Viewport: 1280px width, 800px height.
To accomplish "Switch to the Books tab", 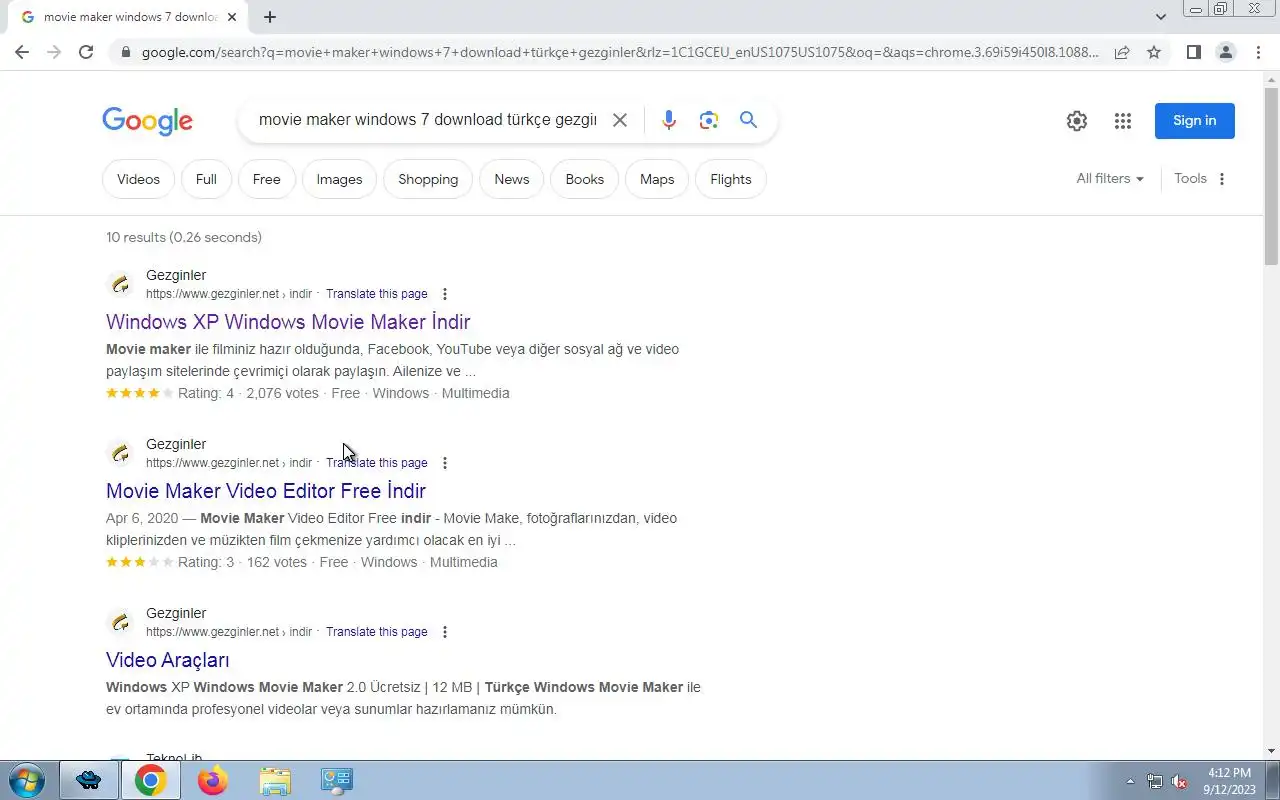I will (584, 180).
